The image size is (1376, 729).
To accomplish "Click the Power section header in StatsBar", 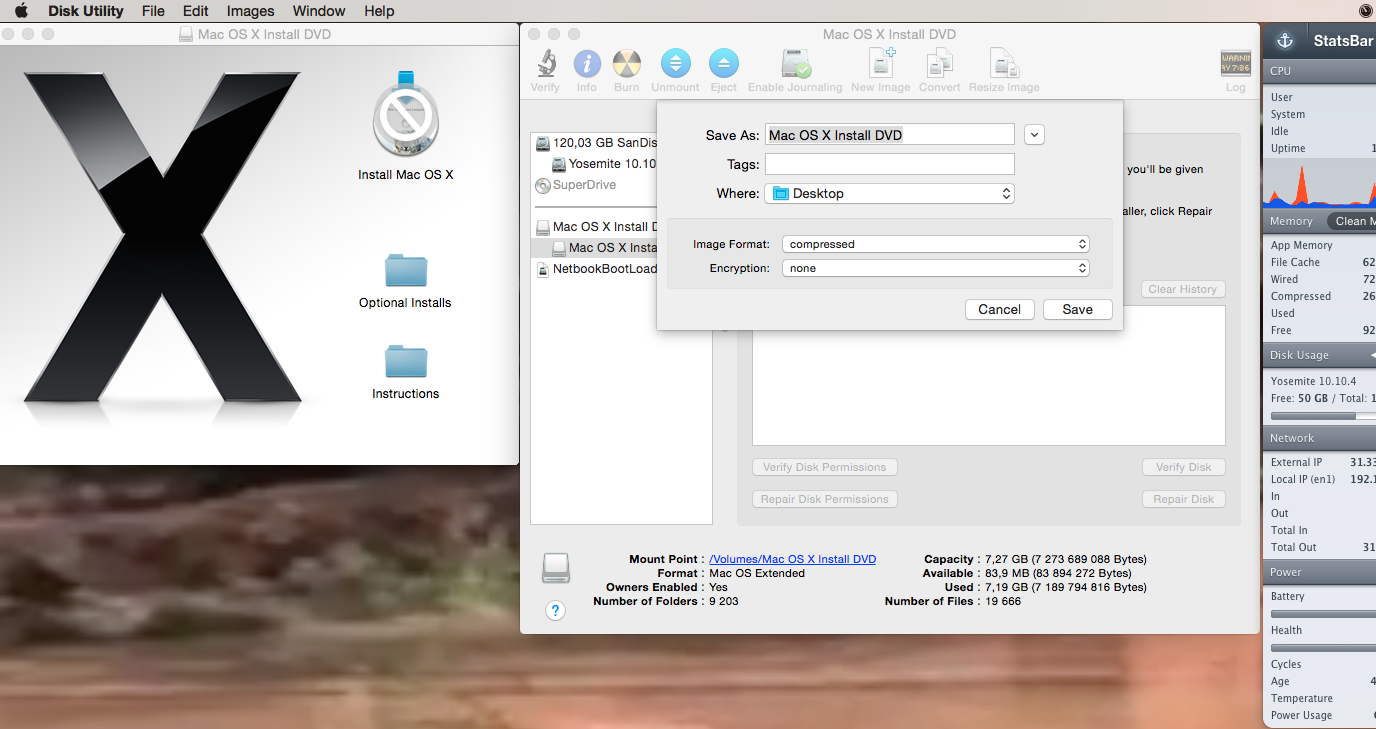I will (1319, 572).
